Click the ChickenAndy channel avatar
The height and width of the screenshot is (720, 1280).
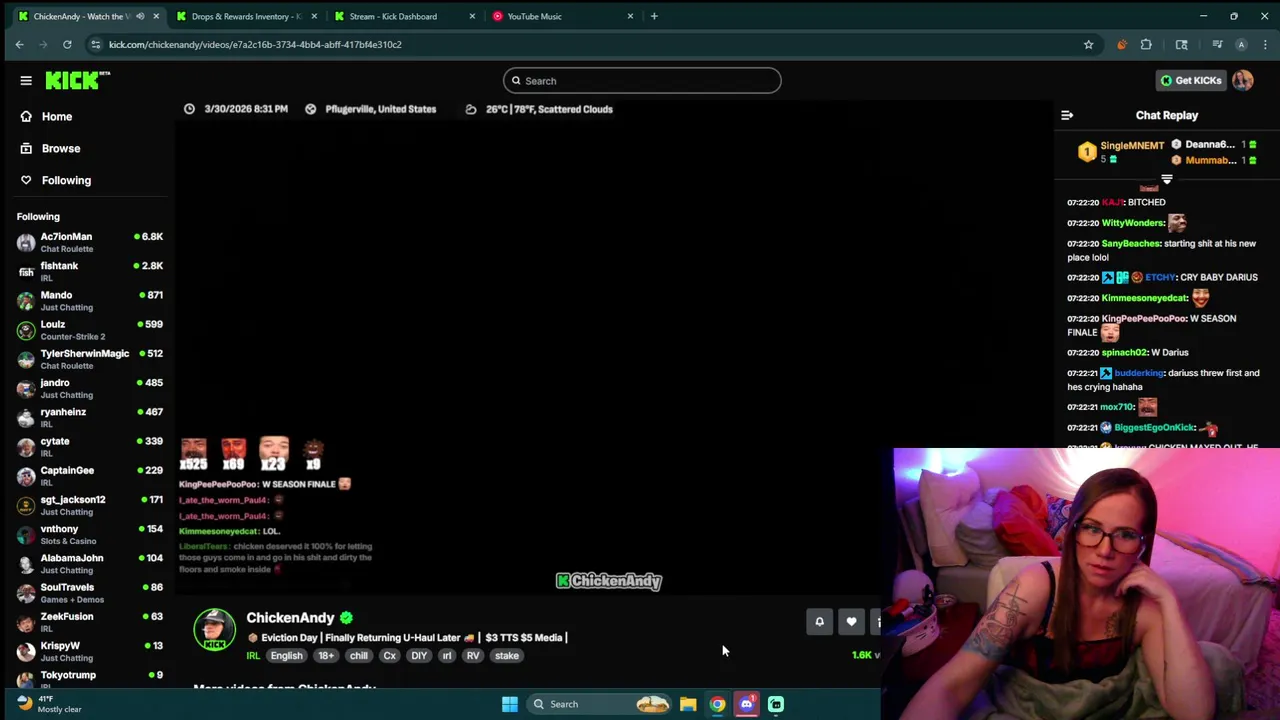214,629
